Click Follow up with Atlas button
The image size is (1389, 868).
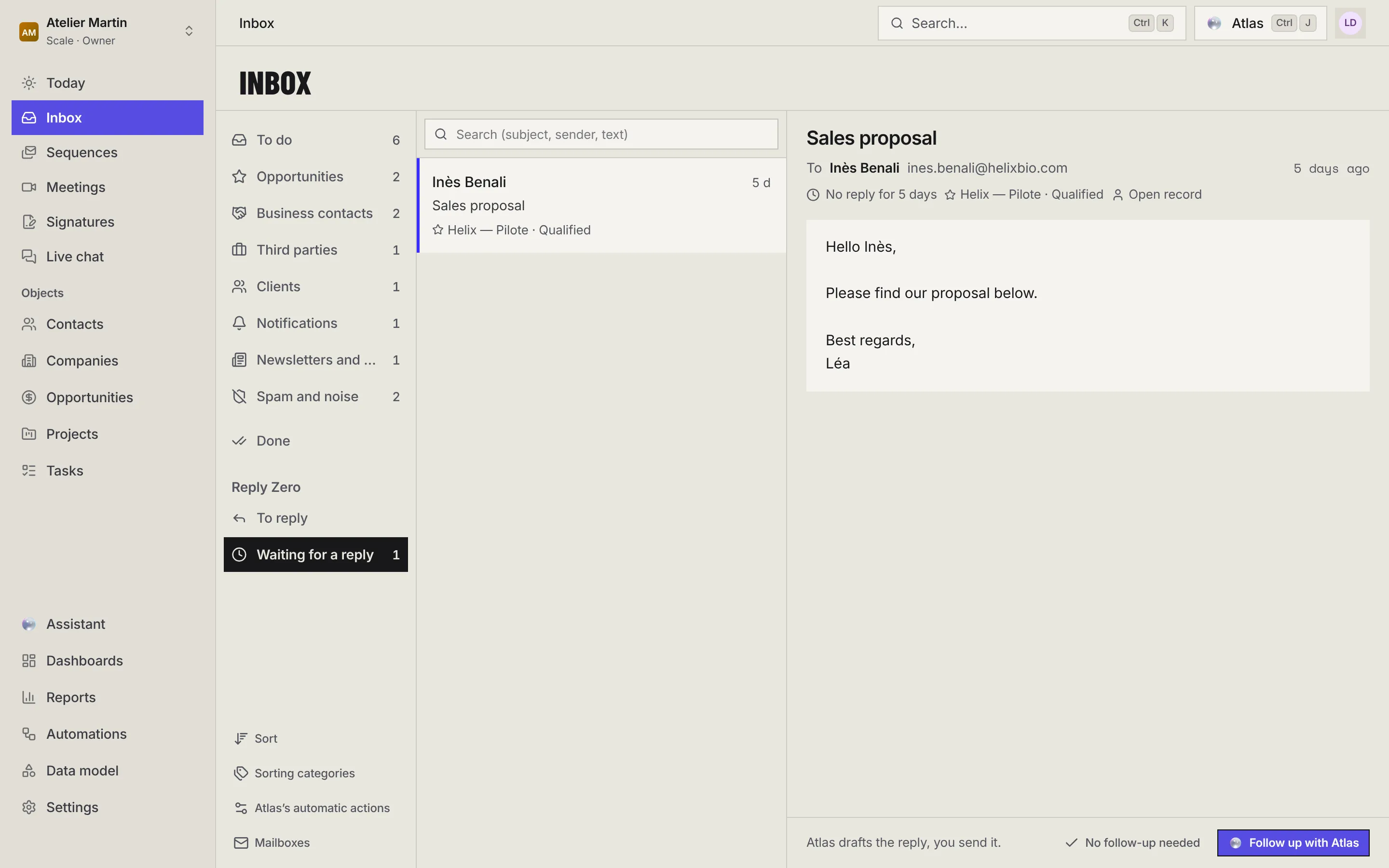(x=1293, y=843)
